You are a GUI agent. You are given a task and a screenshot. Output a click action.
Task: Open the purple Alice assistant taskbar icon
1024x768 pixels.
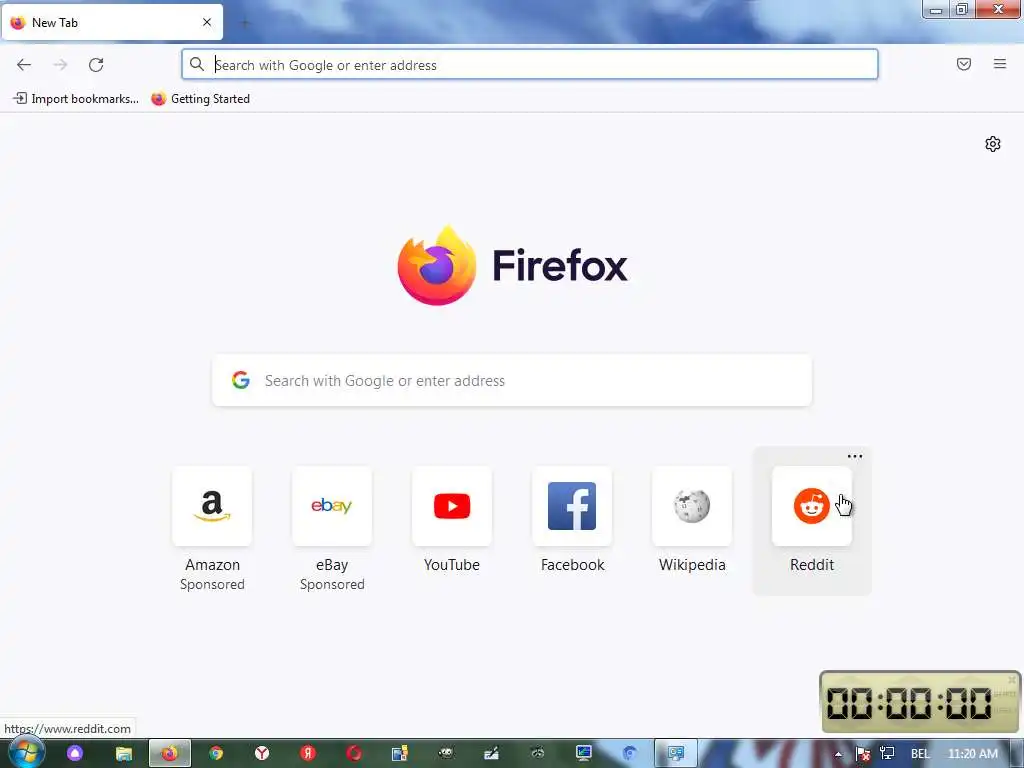[75, 753]
